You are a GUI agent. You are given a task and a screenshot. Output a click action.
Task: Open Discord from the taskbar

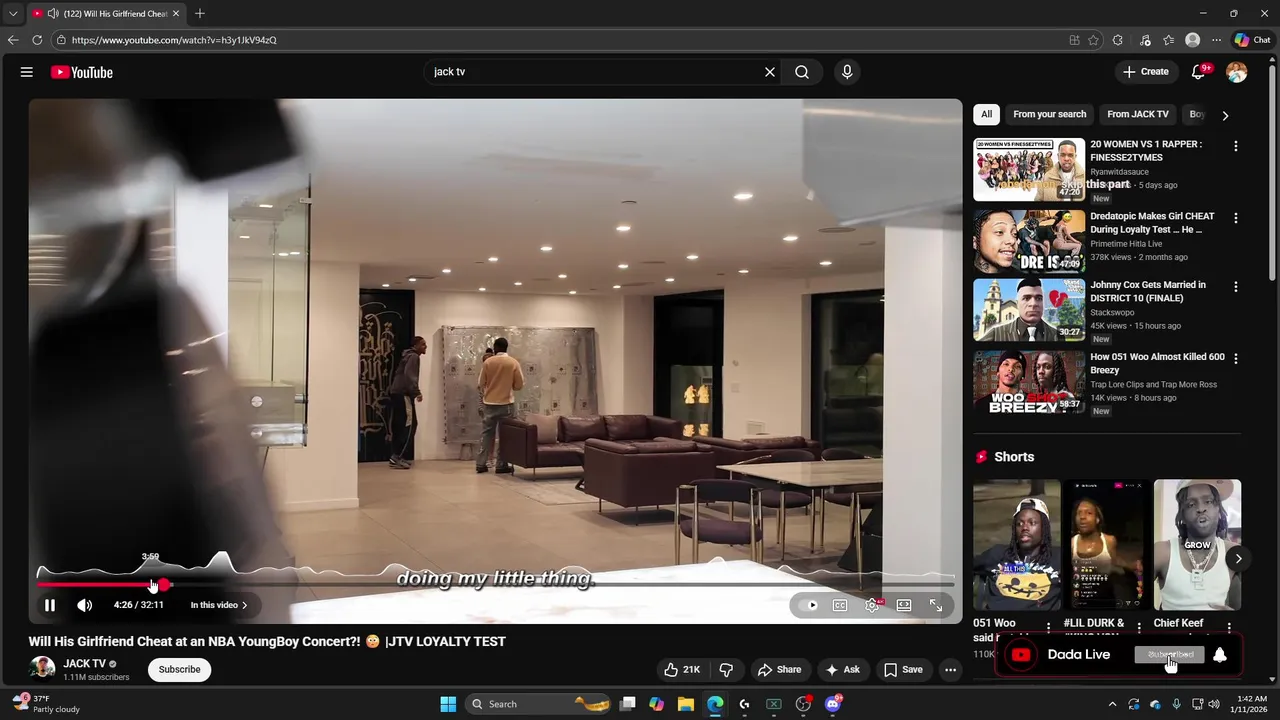(833, 704)
